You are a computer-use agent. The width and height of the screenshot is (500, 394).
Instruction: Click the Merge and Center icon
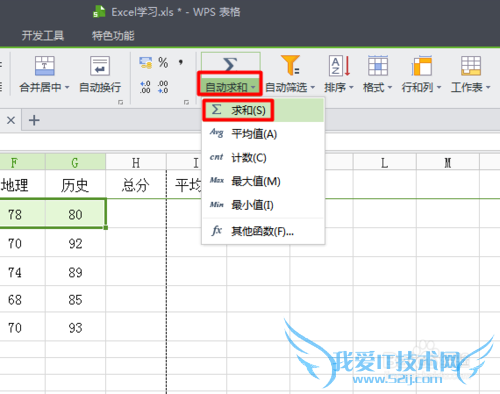[x=45, y=66]
